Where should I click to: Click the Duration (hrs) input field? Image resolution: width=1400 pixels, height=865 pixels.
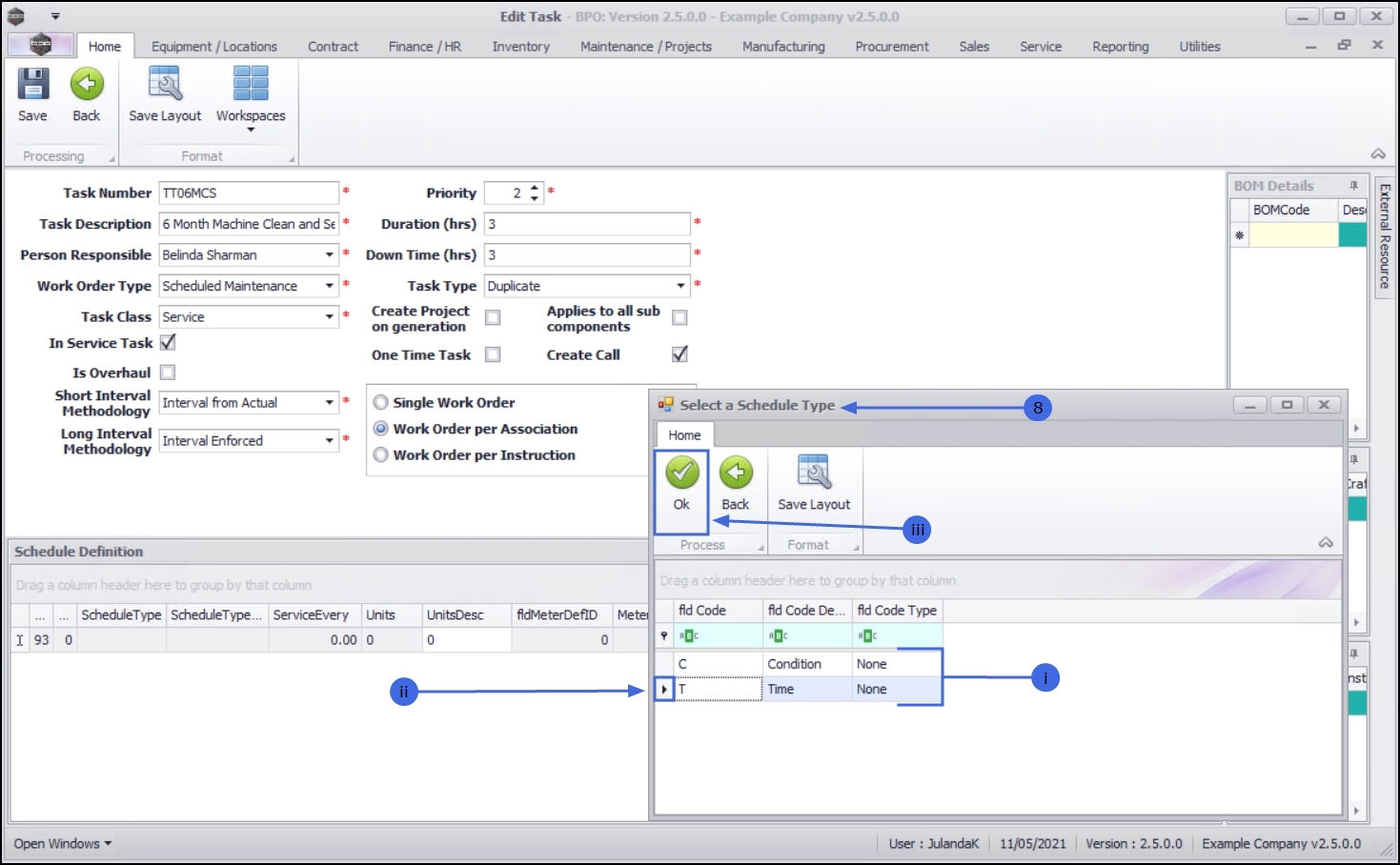[x=587, y=225]
